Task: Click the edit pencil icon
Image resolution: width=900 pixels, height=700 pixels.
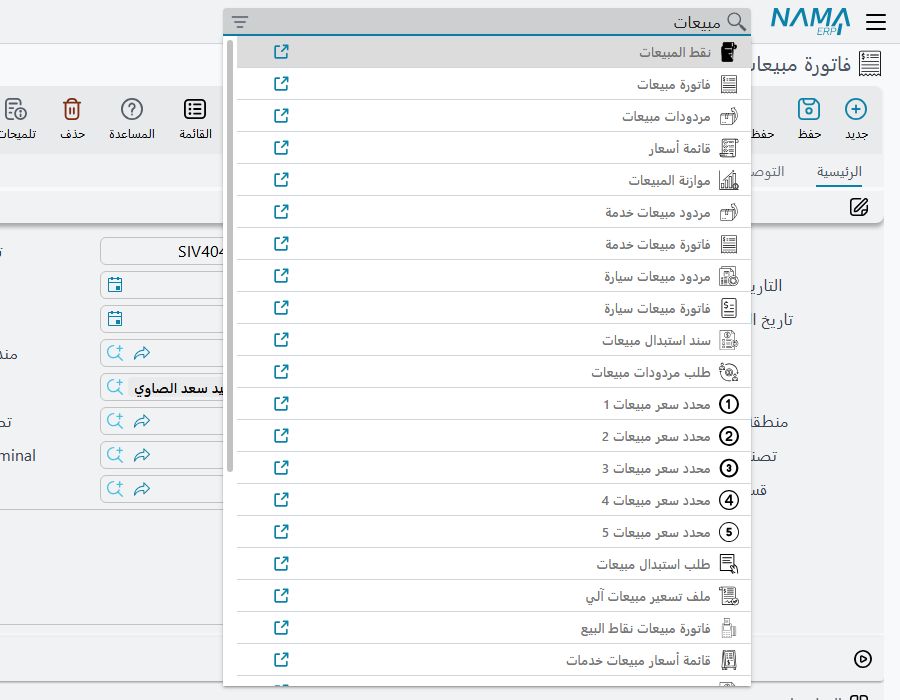Action: [x=859, y=207]
